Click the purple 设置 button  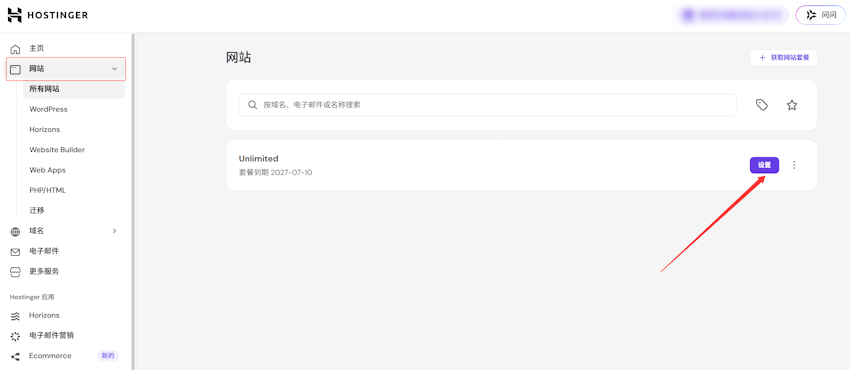764,165
